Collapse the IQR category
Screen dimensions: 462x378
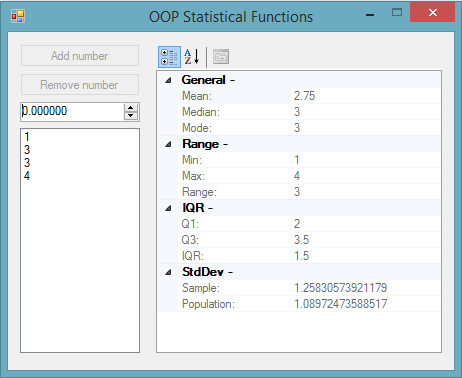point(168,208)
